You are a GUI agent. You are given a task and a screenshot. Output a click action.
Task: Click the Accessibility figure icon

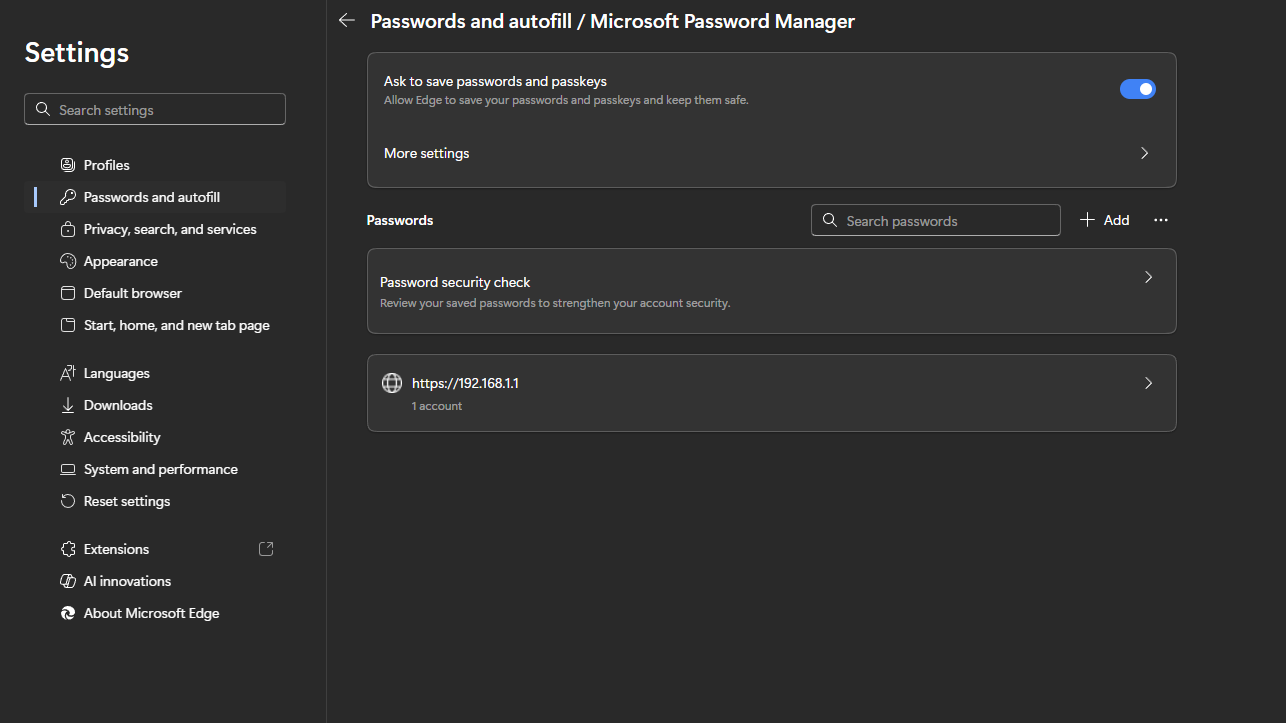coord(68,437)
